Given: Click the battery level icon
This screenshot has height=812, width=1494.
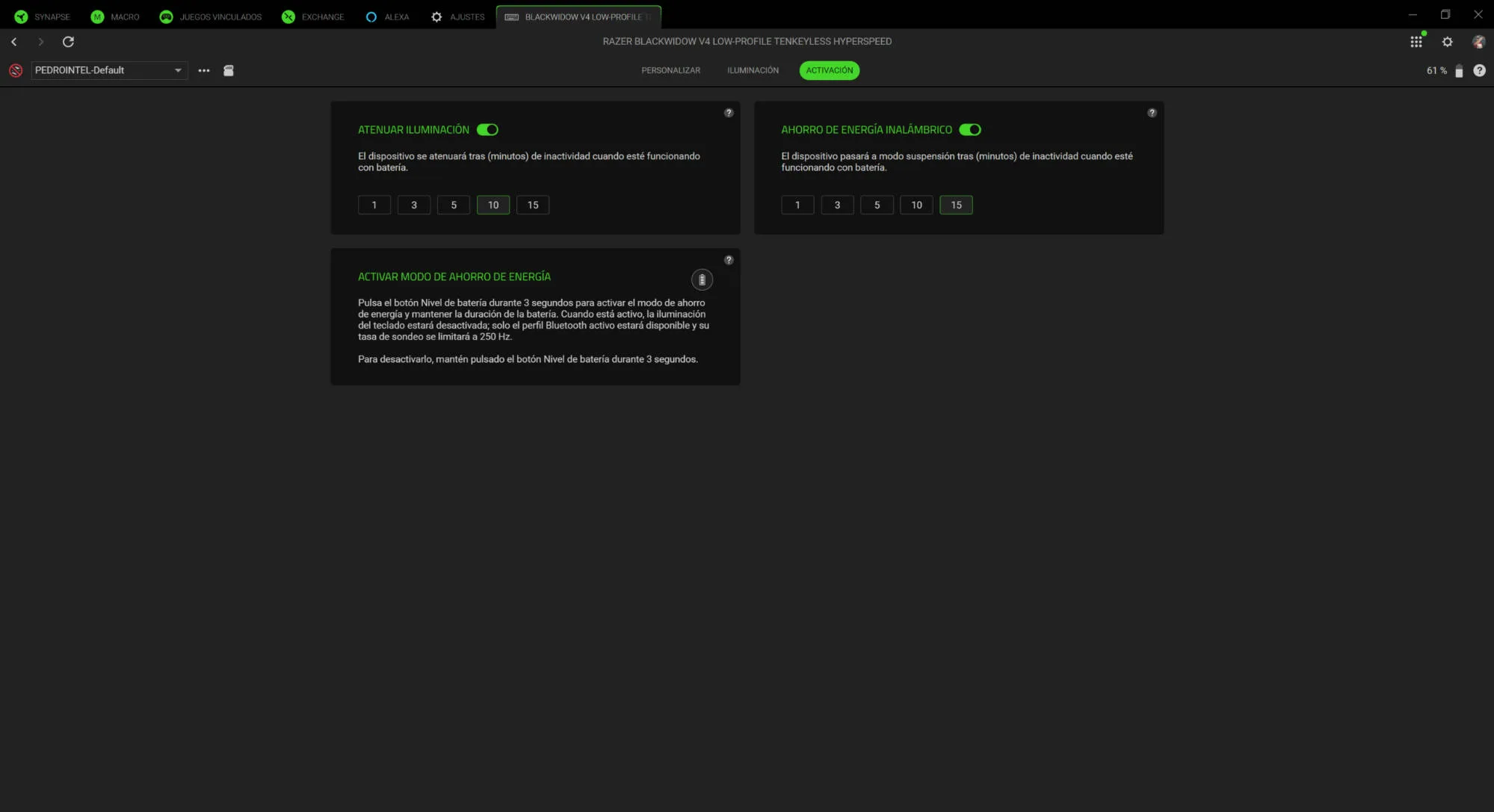Looking at the screenshot, I should click(1459, 71).
